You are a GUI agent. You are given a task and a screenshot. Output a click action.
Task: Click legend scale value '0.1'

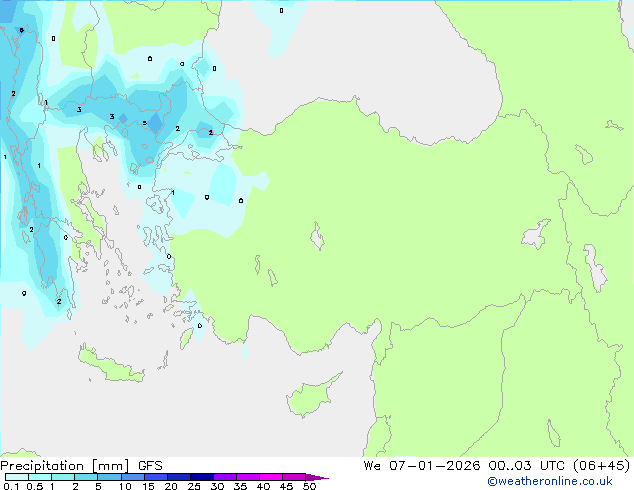[x=11, y=486]
